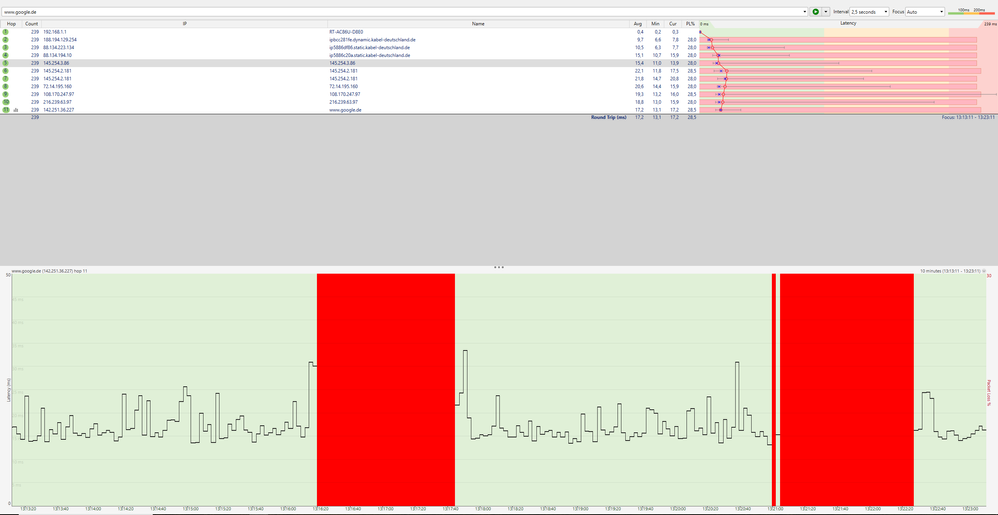Select the 142.251.36.227 IP cell
Viewport: 998px width, 515px height.
(59, 109)
